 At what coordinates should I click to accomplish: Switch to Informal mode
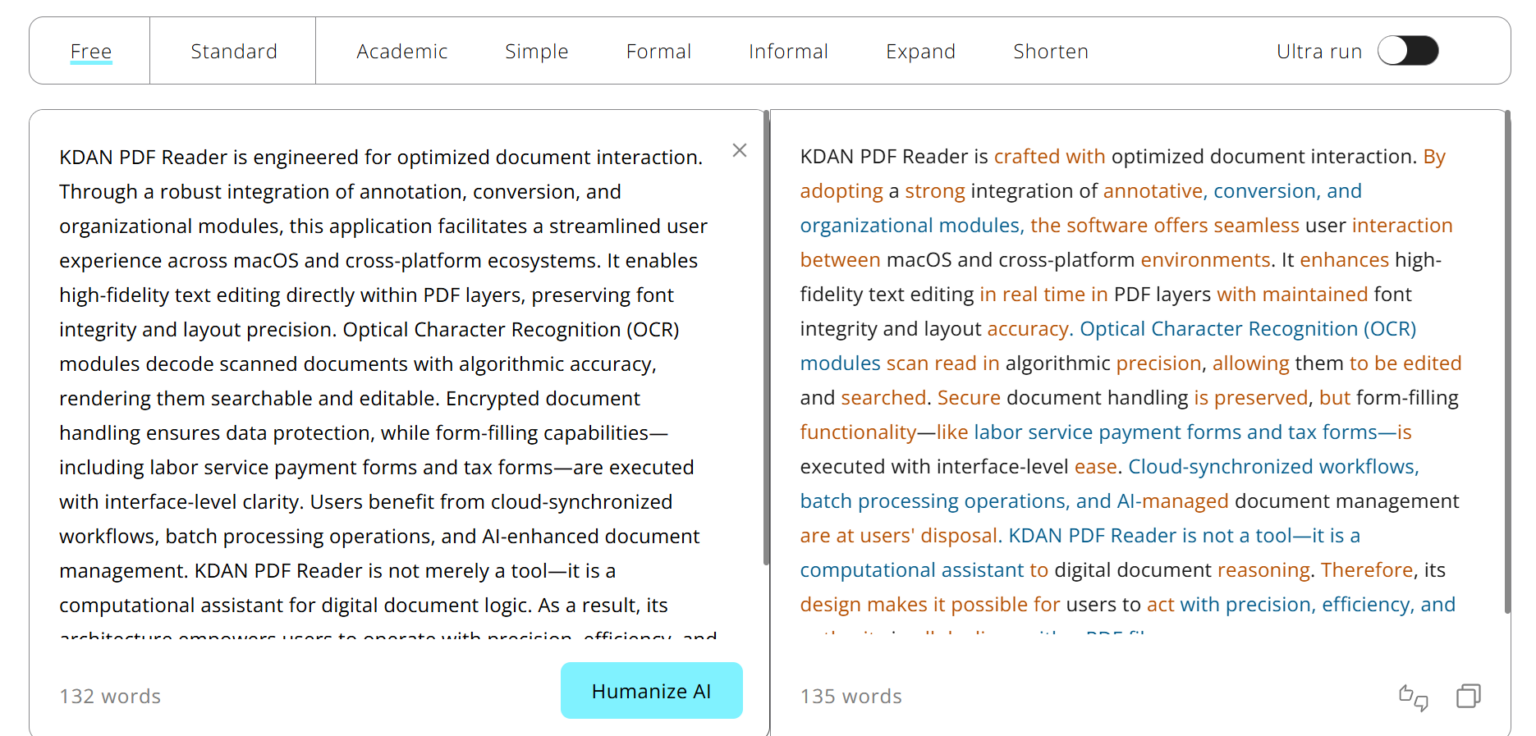[788, 51]
